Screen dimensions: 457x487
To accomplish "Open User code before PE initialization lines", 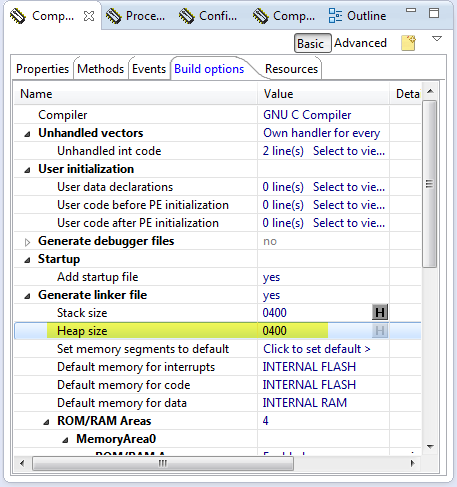I will coord(324,205).
